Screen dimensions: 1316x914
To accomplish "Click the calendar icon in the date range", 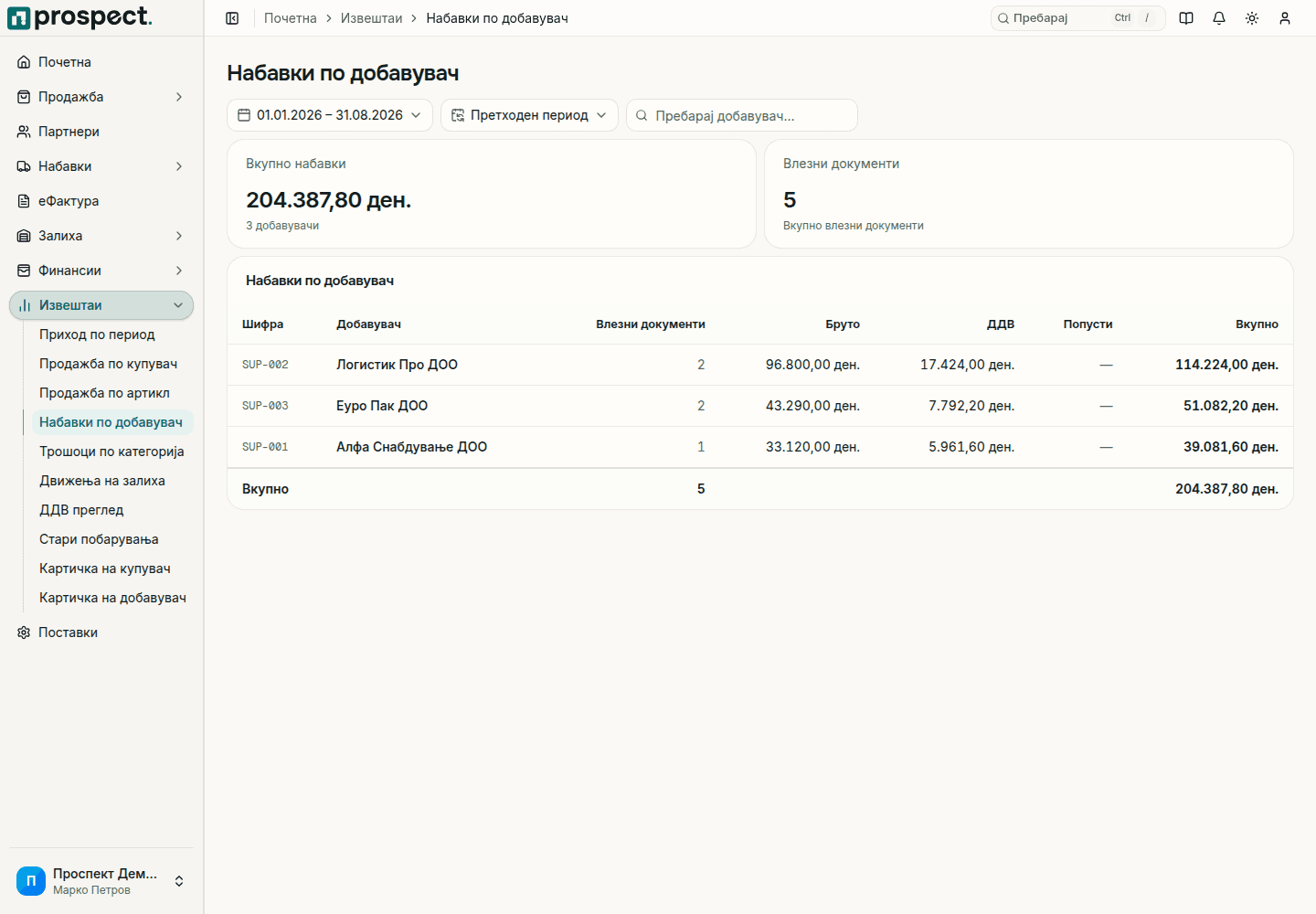I will 244,115.
